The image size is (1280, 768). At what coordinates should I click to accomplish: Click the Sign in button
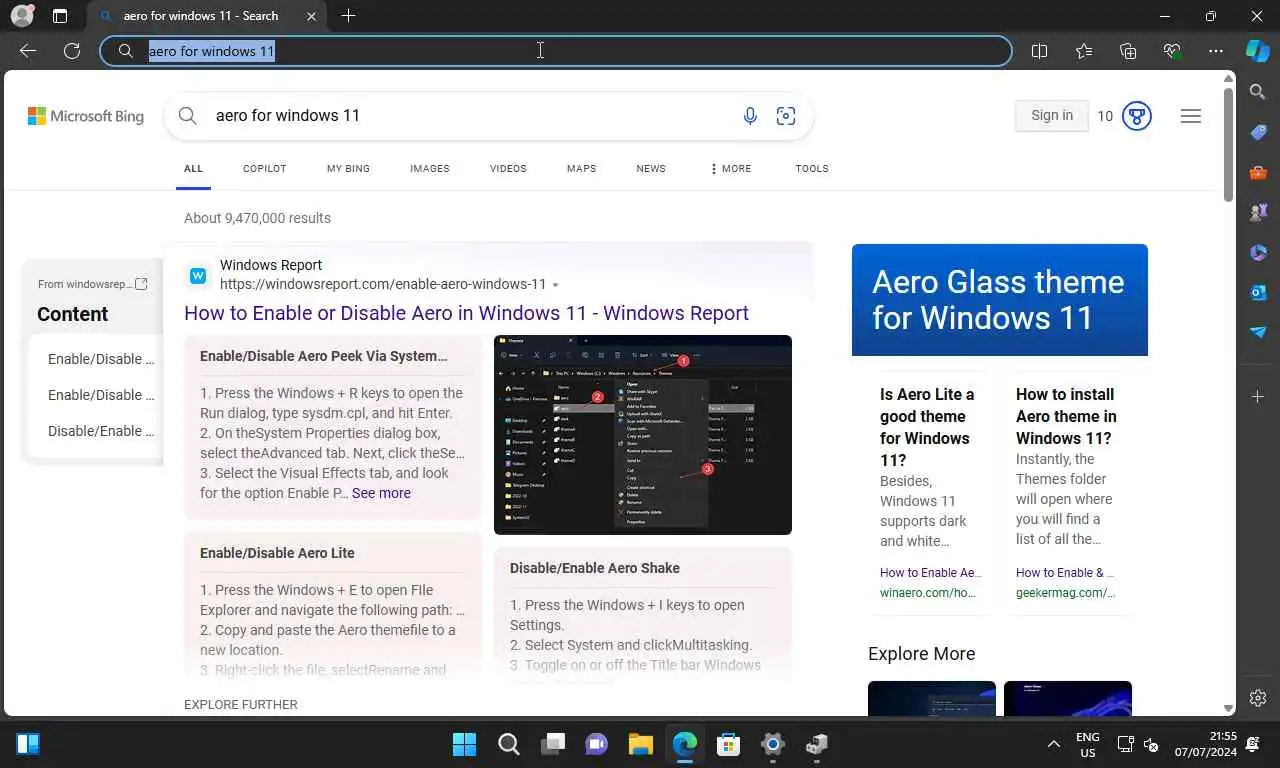(1052, 115)
